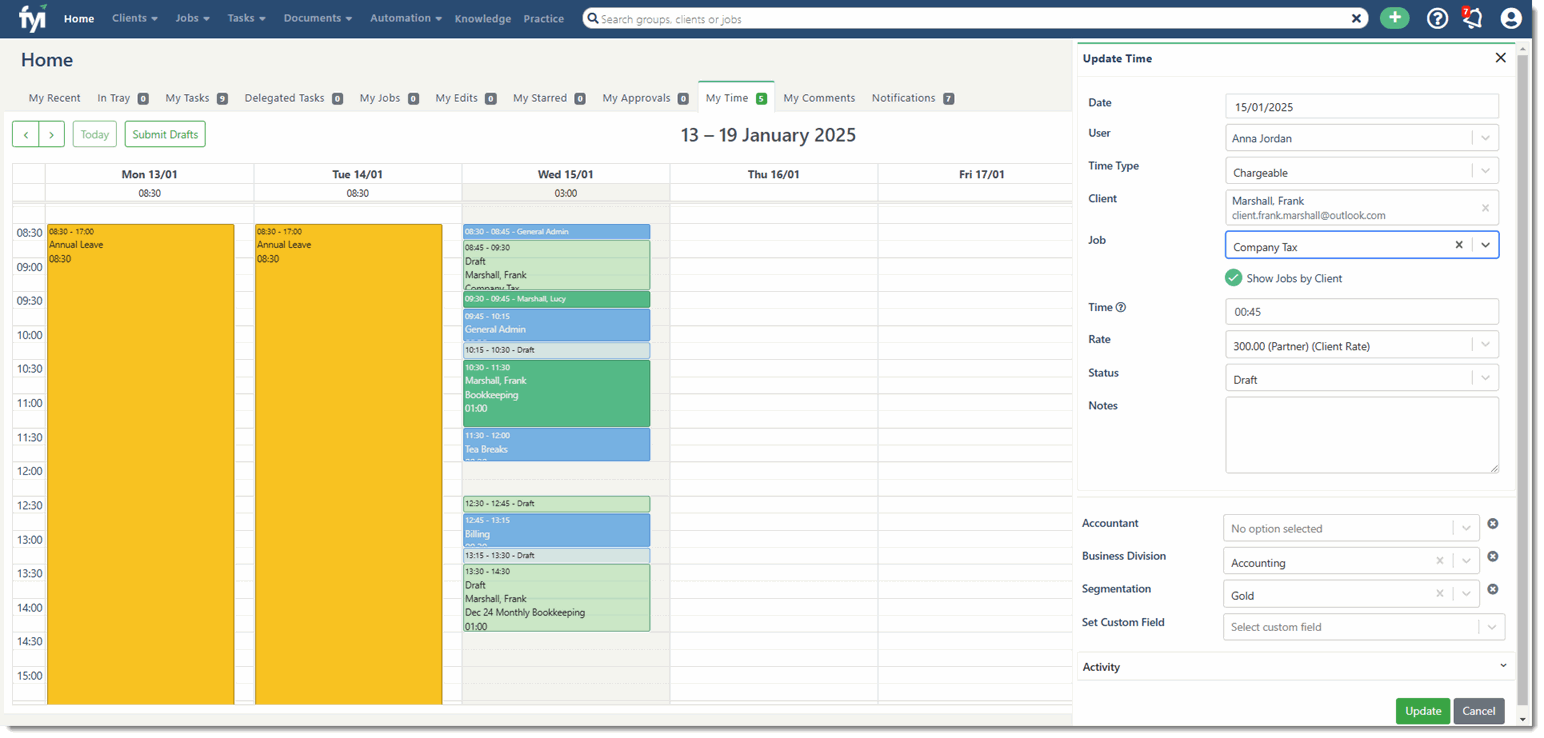1544x738 pixels.
Task: Select the 09:30 Marshall, Lucy entry
Action: click(556, 299)
